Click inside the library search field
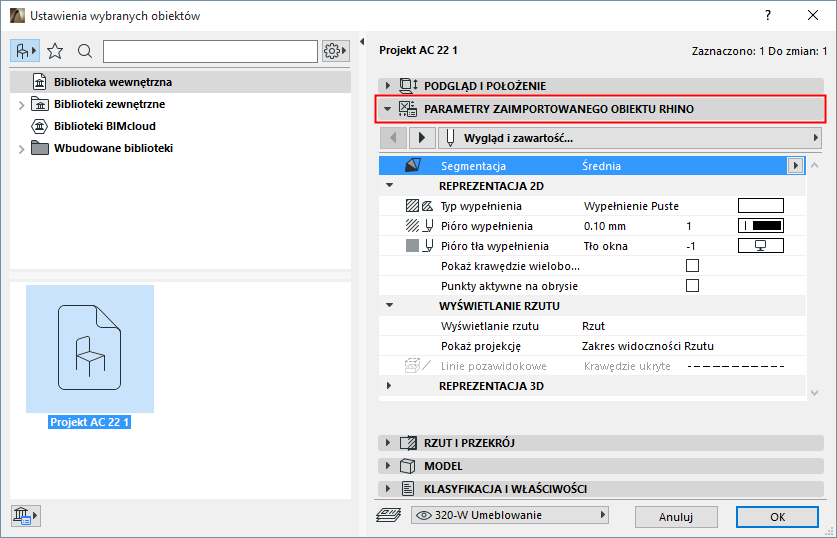Screen dimensions: 837x538 click(x=210, y=51)
